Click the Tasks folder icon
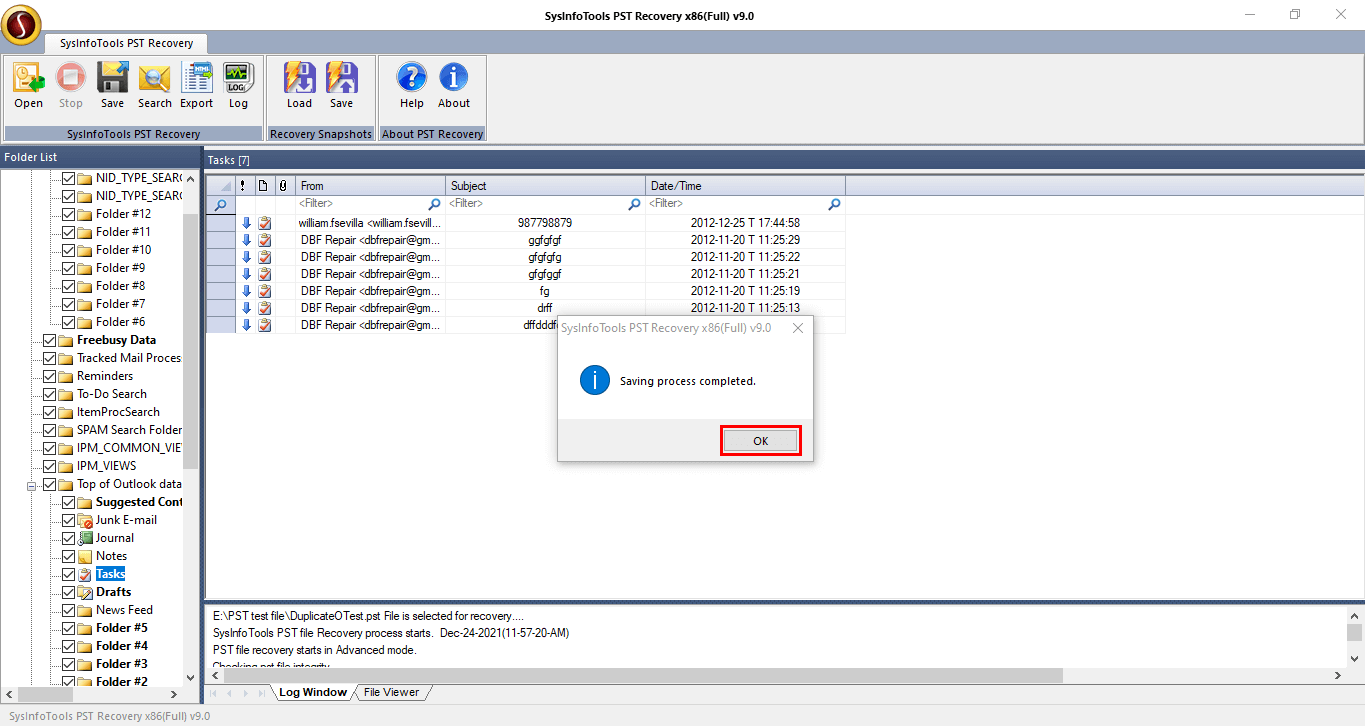 coord(86,574)
